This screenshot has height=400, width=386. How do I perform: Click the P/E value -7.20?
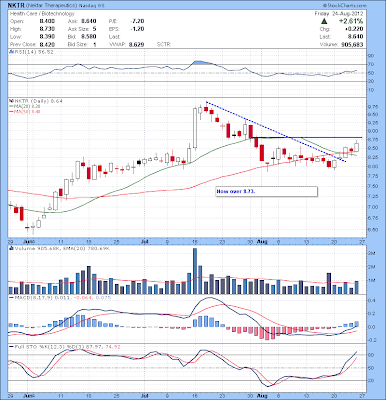coord(137,21)
